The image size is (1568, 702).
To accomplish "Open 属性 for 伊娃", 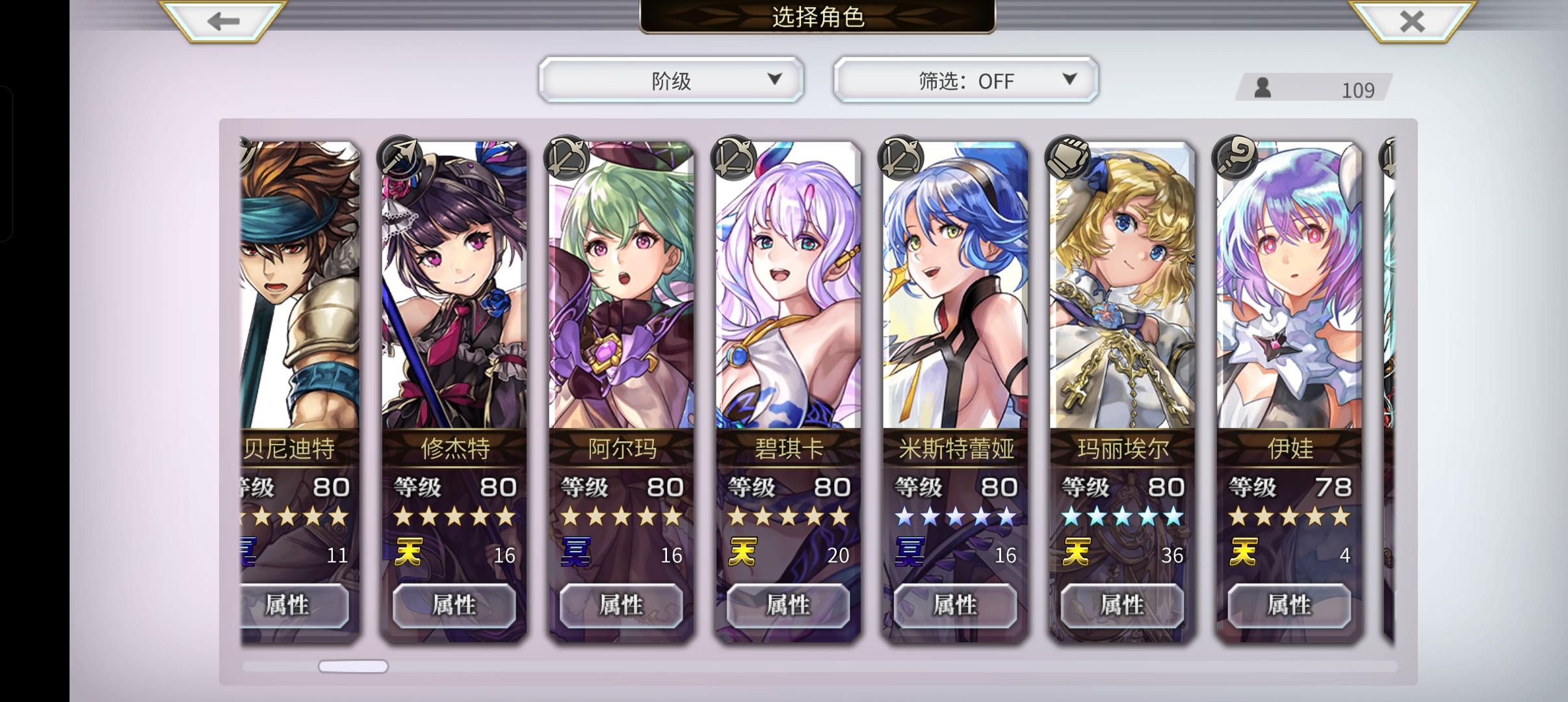I will click(x=1289, y=605).
